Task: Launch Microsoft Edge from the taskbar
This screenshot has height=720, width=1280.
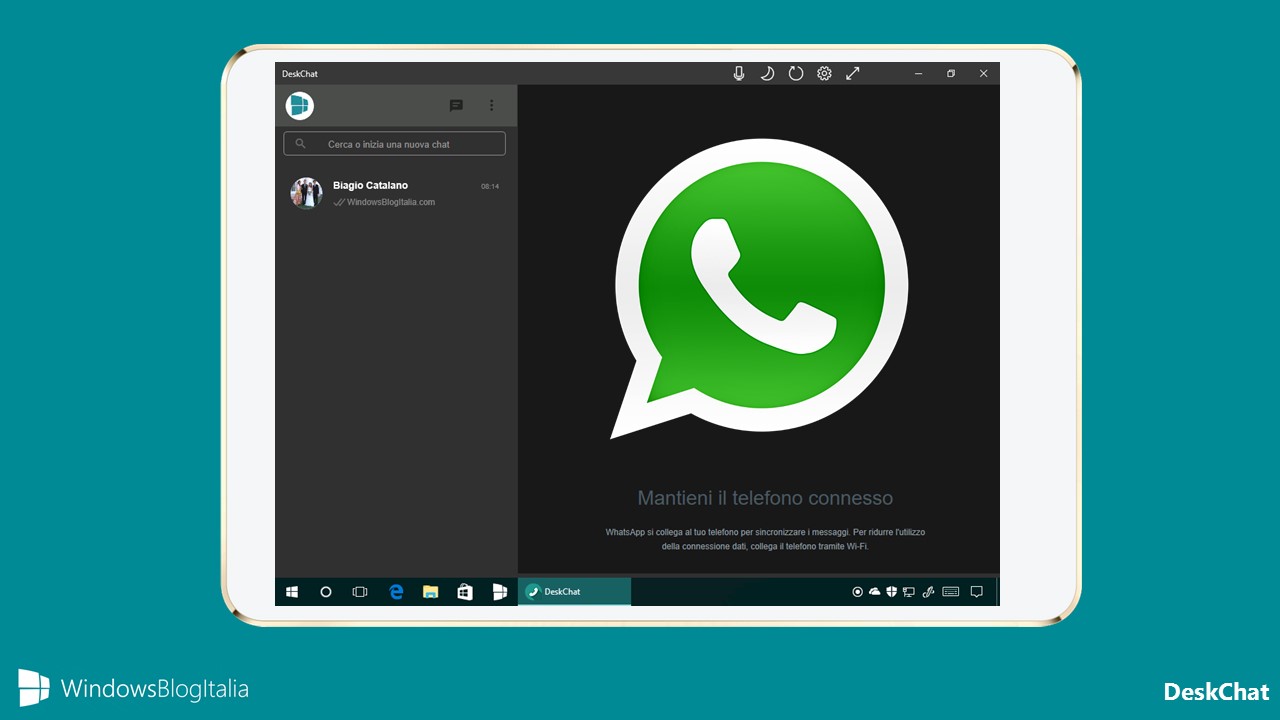Action: [396, 592]
